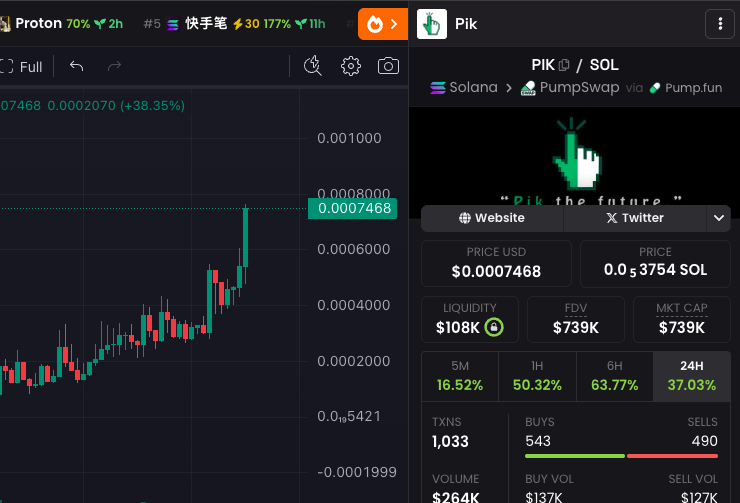The width and height of the screenshot is (740, 503).
Task: Open the Pump.fun link
Action: tap(686, 88)
